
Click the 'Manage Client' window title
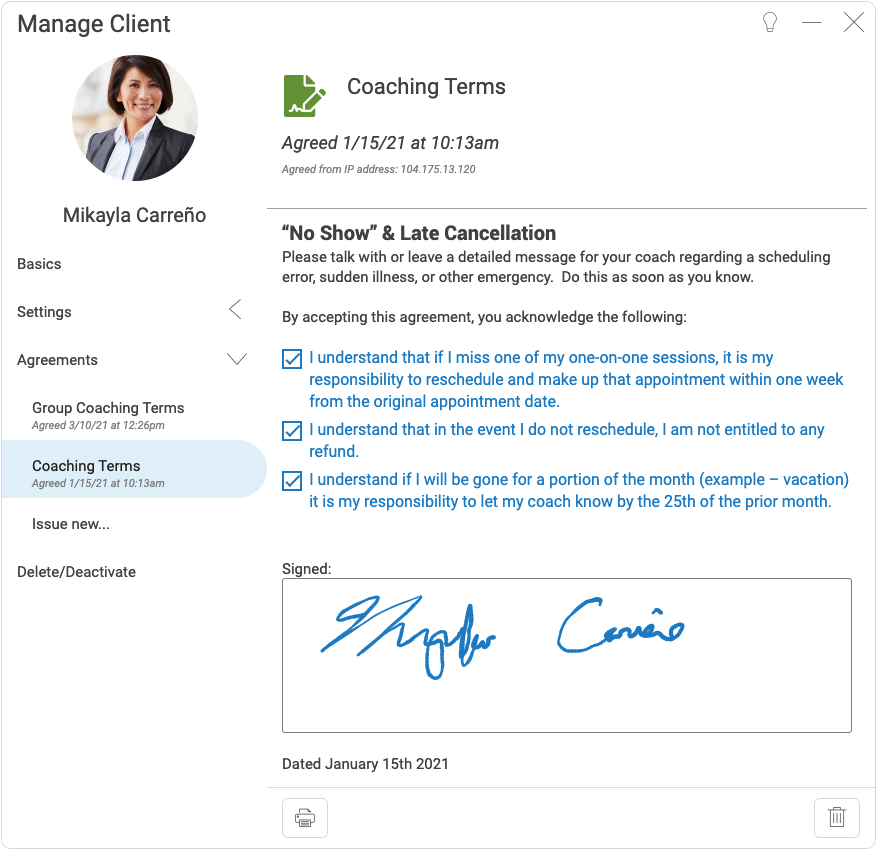[x=94, y=24]
